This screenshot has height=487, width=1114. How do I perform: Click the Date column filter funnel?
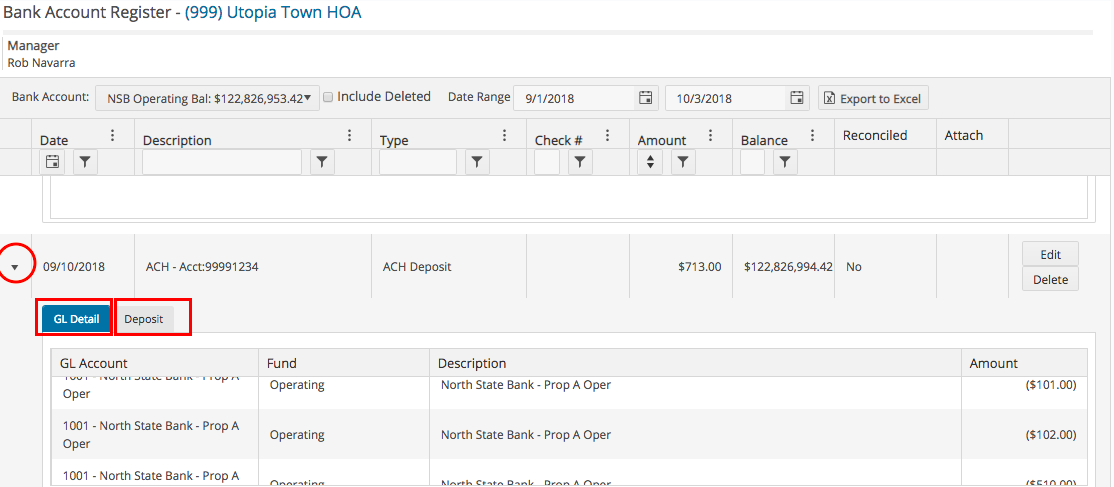tap(85, 163)
